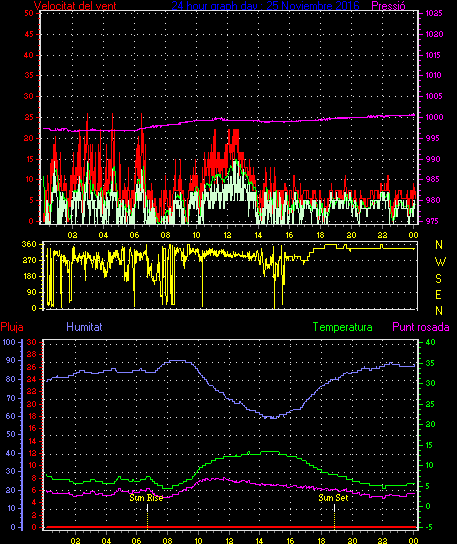Click the 50 humidity axis value
Image resolution: width=457 pixels, height=544 pixels.
(x=11, y=434)
